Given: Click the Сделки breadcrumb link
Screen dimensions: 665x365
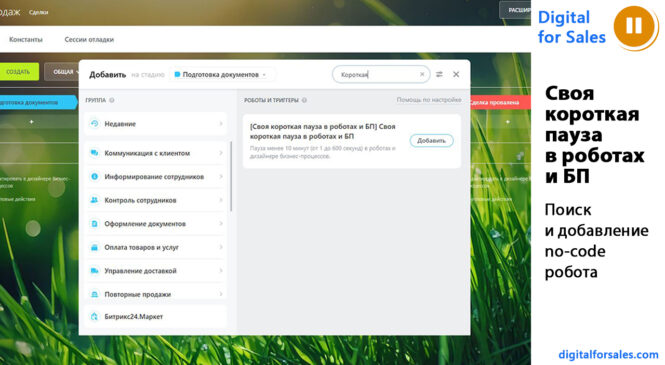Looking at the screenshot, I should [38, 12].
